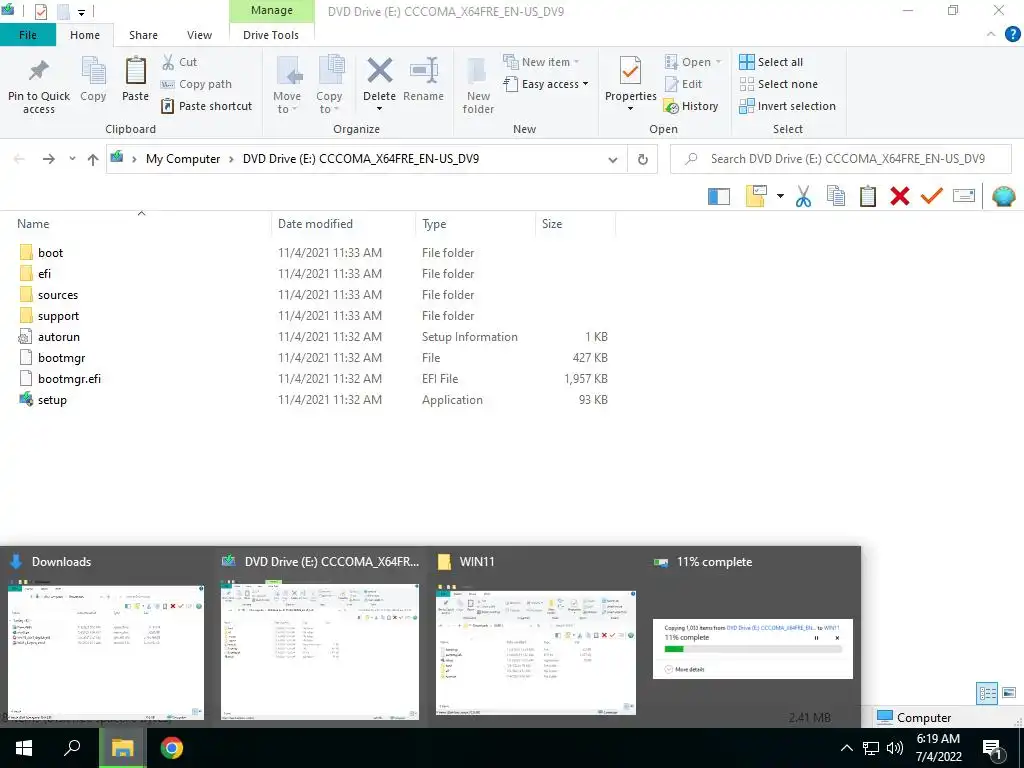
Task: Open the File tab
Action: coord(28,35)
